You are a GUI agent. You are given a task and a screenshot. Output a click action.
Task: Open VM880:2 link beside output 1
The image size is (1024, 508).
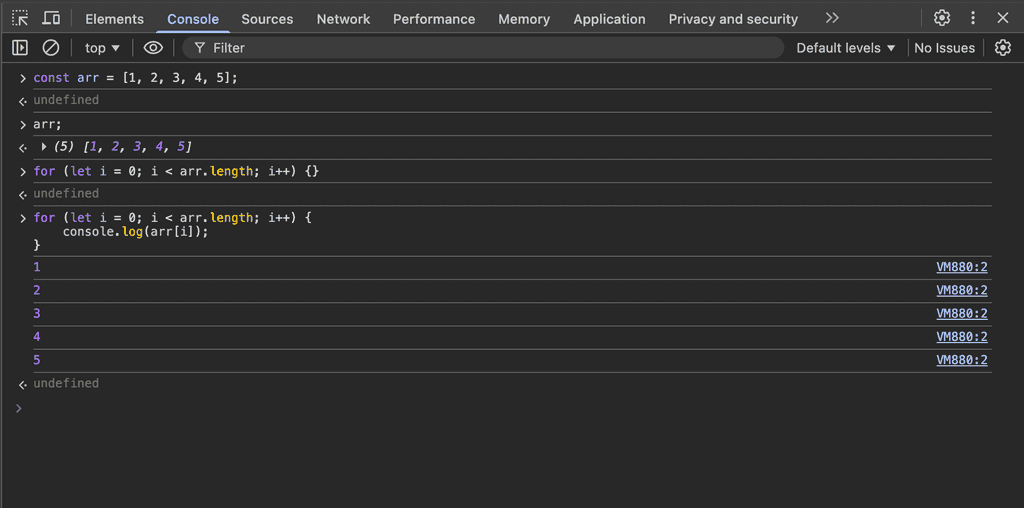coord(961,267)
